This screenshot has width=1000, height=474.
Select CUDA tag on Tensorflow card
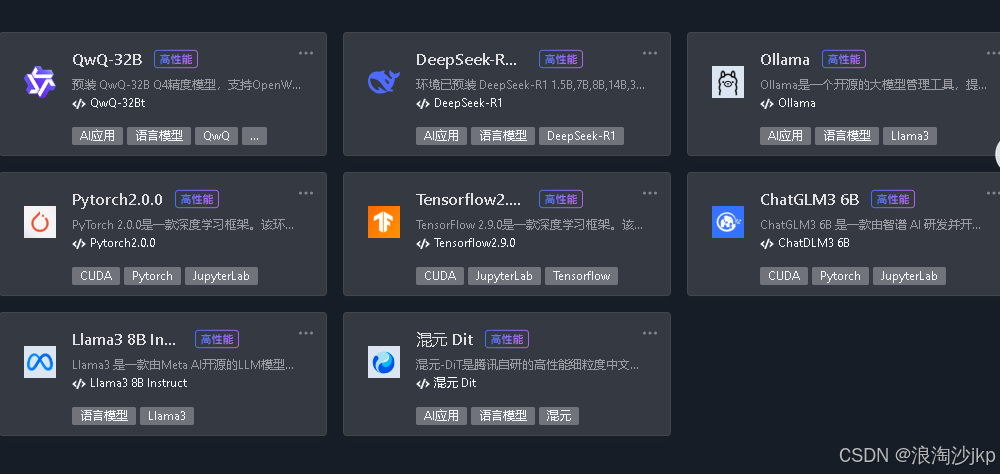pos(440,276)
